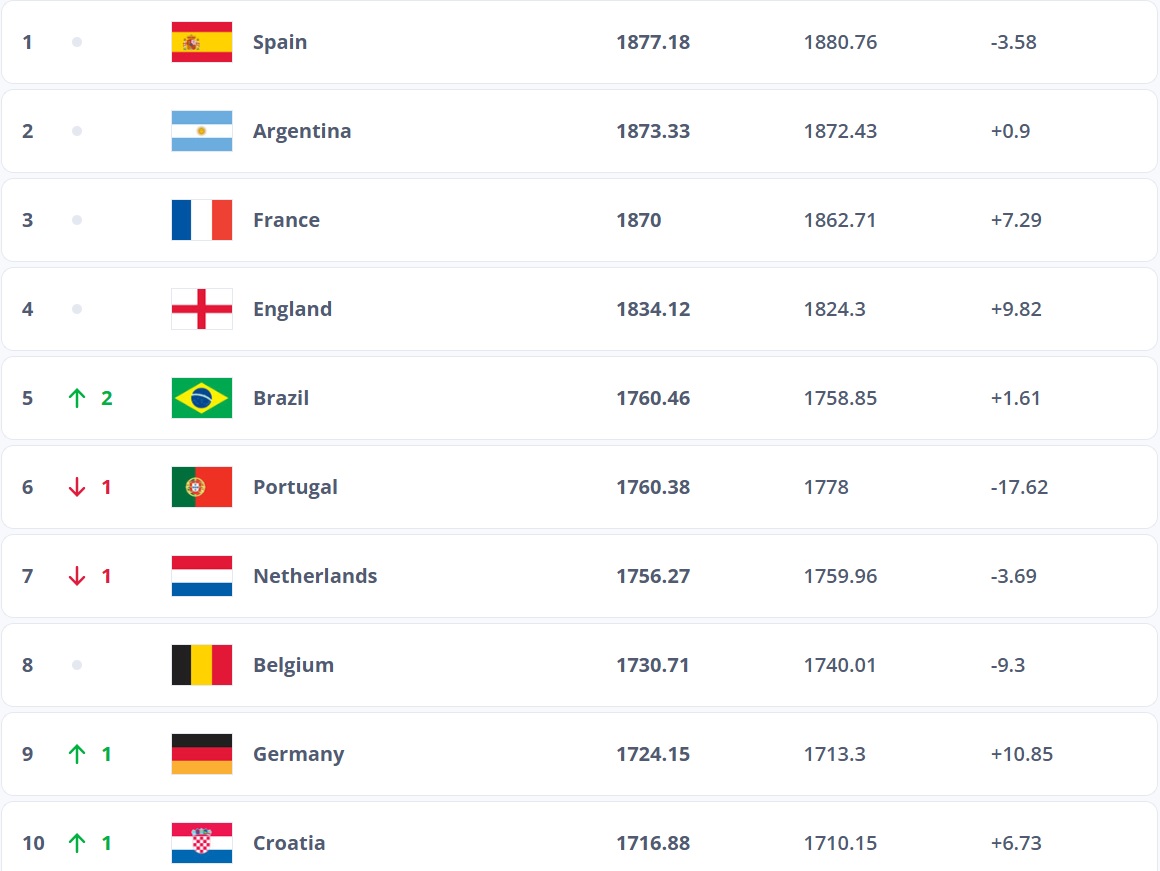Select the Germany team name
Viewport: 1160px width, 871px height.
point(298,754)
